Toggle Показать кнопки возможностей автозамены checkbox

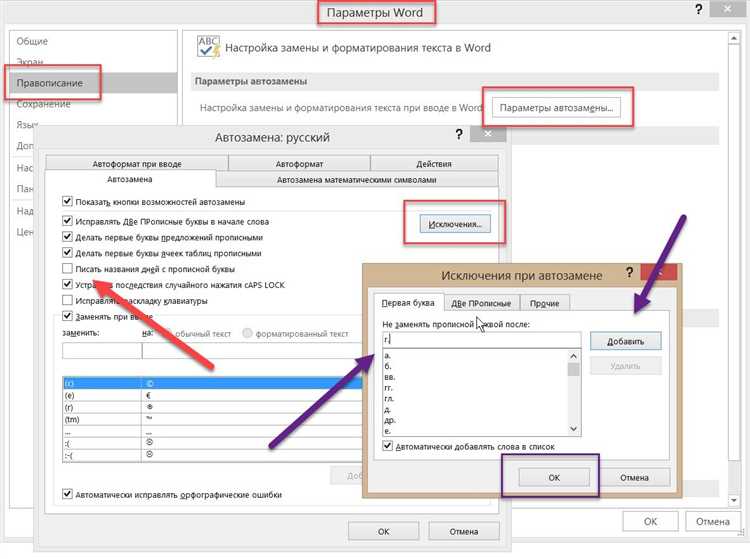tap(67, 201)
